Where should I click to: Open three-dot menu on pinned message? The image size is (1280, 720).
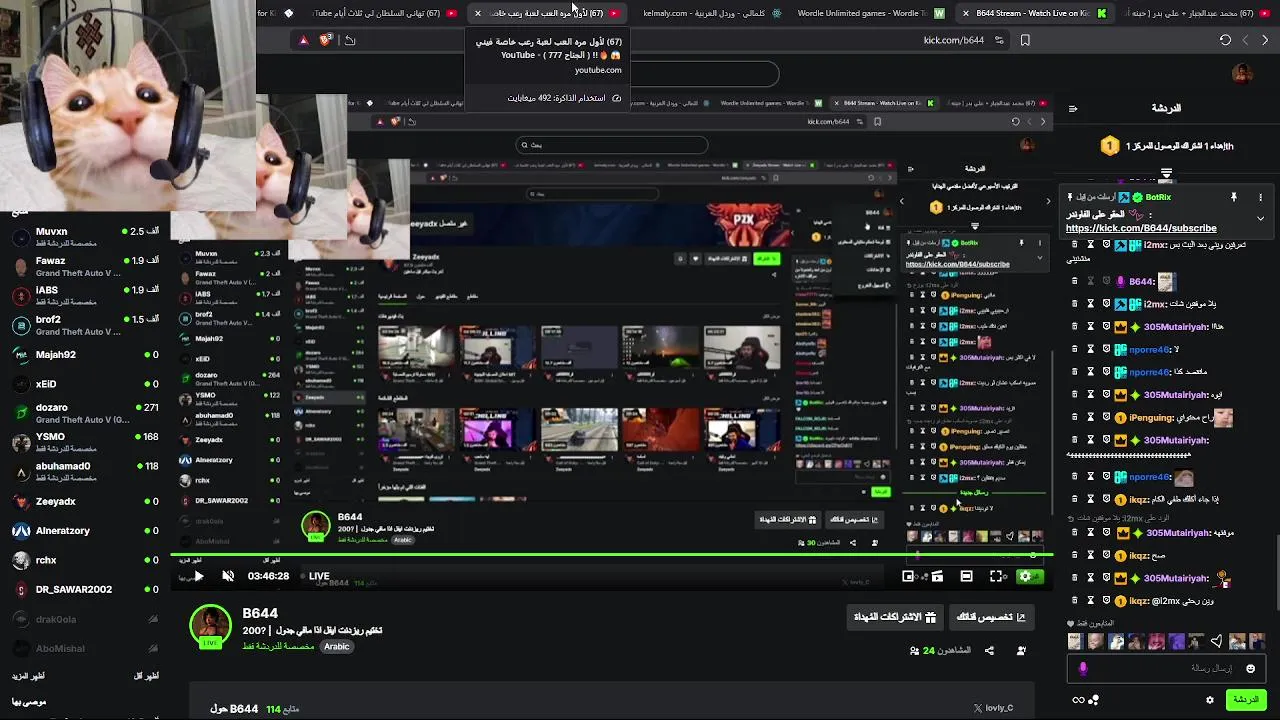(x=1260, y=197)
